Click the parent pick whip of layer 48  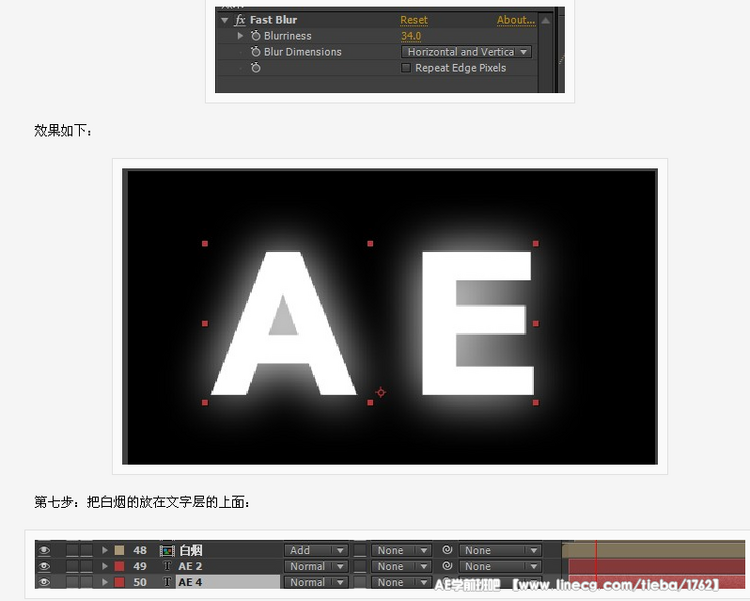[x=447, y=550]
